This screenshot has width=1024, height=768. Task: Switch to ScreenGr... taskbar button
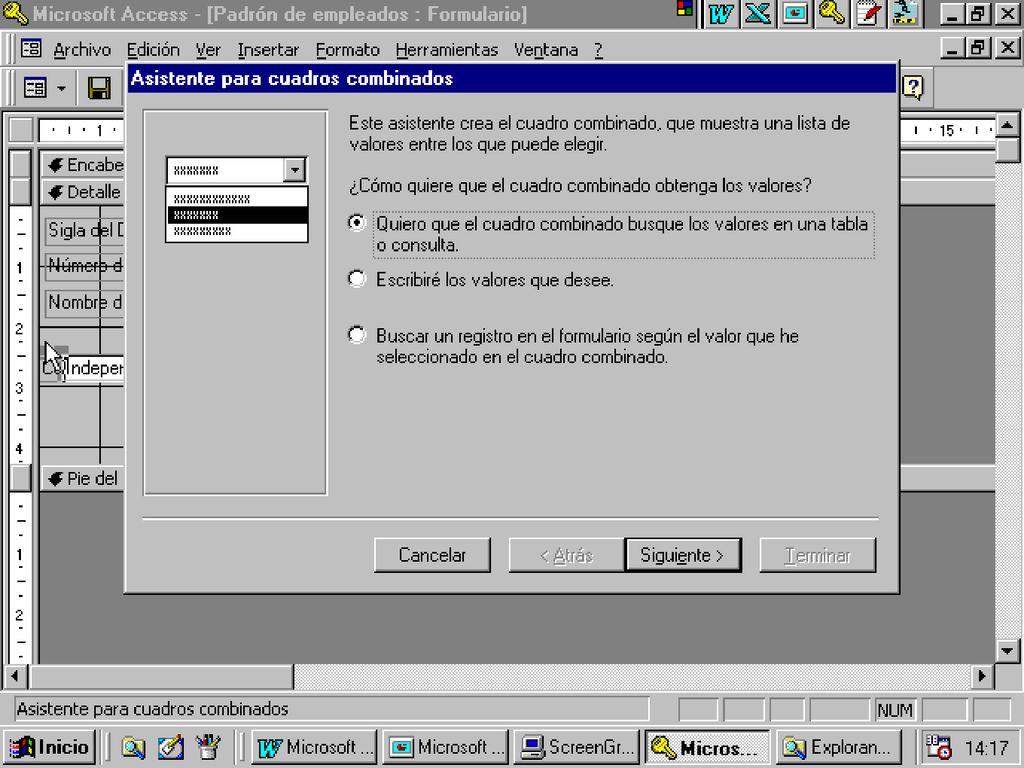[x=578, y=748]
